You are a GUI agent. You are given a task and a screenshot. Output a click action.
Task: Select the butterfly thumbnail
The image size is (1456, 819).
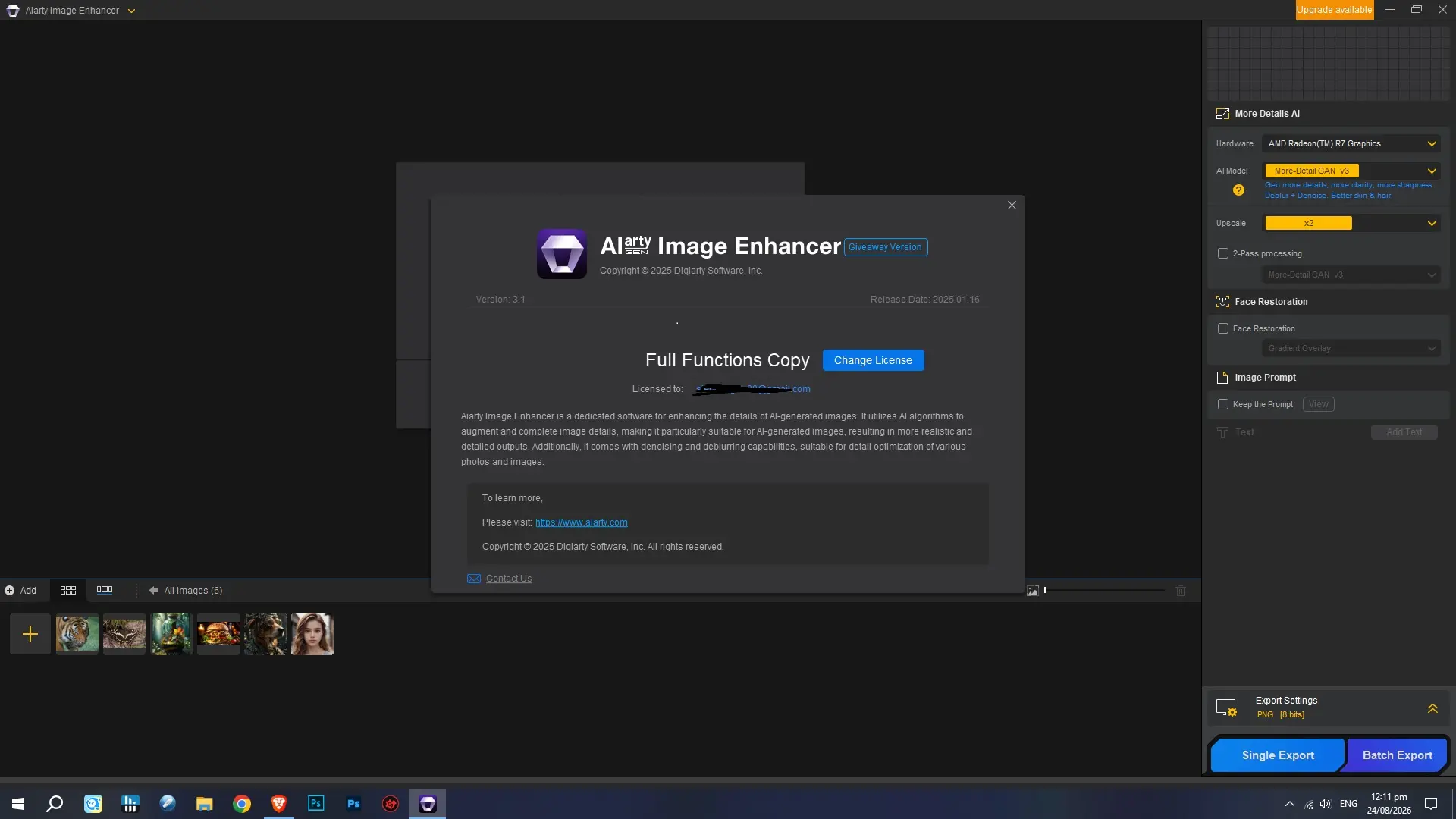(x=124, y=634)
